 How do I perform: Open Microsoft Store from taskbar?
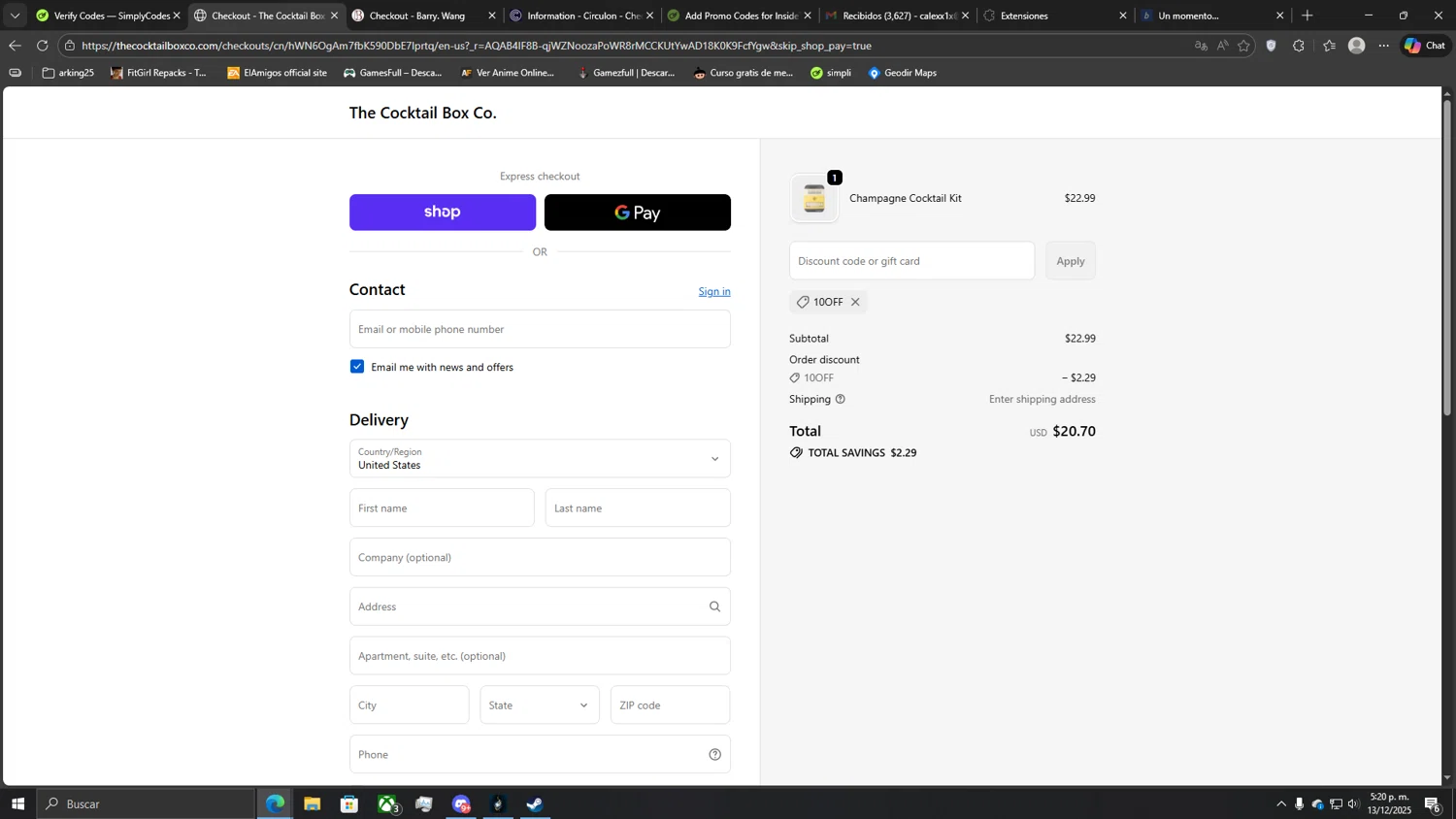(349, 803)
